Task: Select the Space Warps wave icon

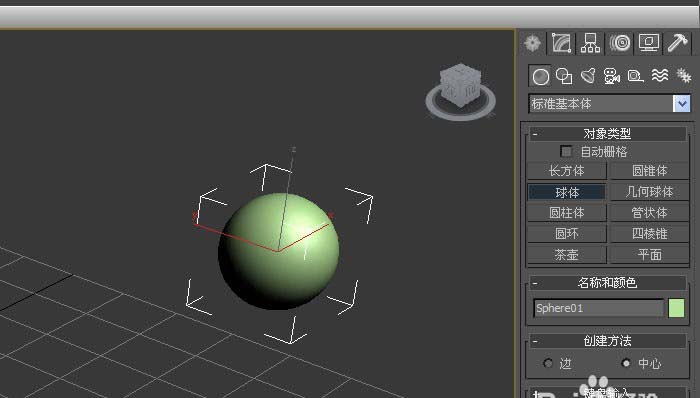Action: pyautogui.click(x=660, y=76)
